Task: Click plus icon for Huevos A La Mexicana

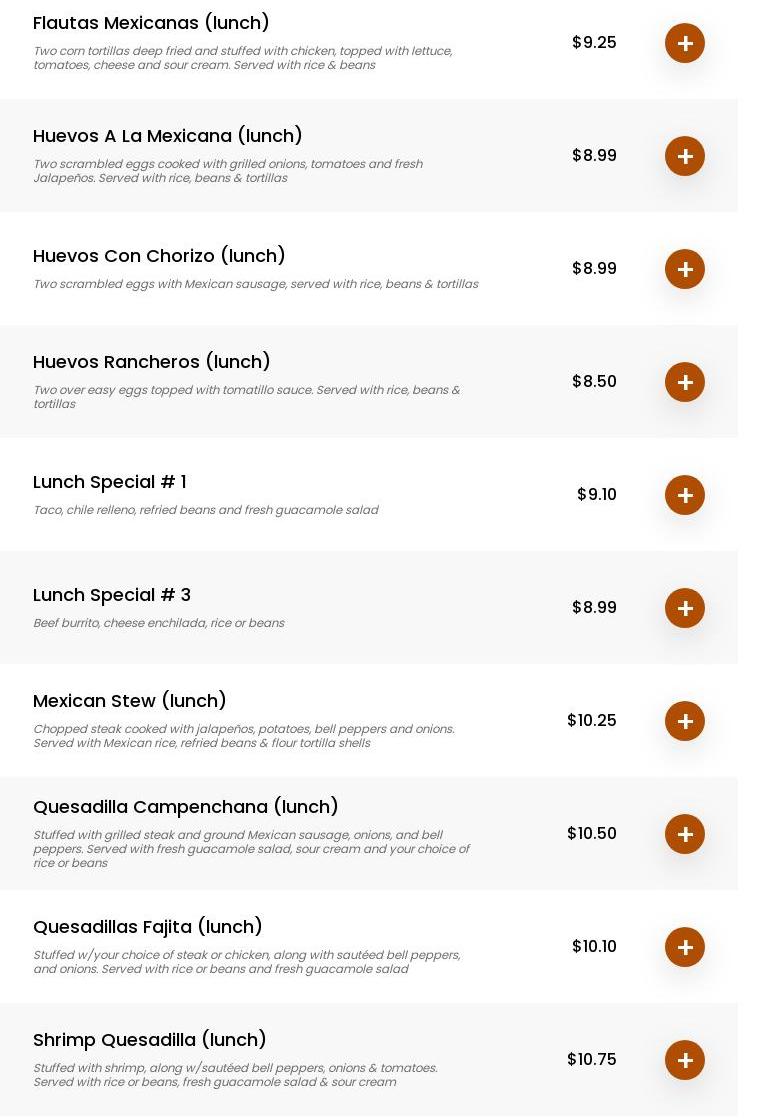Action: coord(685,156)
